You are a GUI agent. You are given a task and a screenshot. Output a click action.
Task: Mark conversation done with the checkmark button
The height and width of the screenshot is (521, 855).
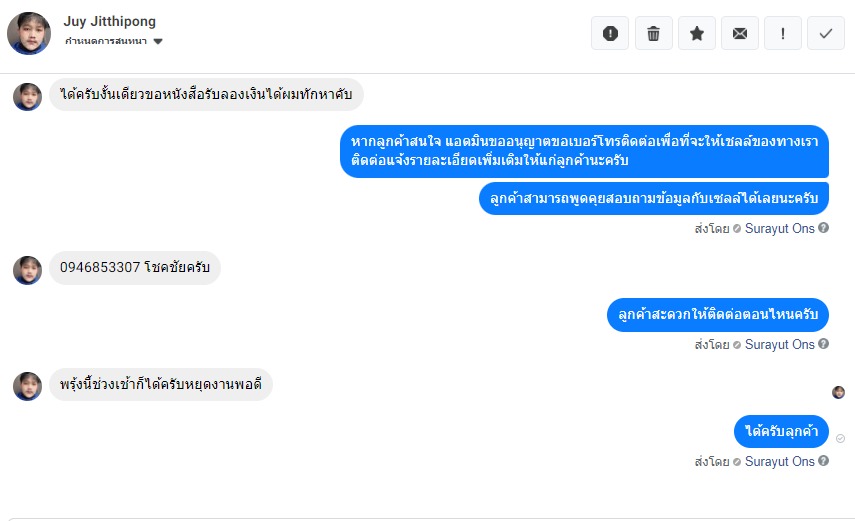point(826,33)
